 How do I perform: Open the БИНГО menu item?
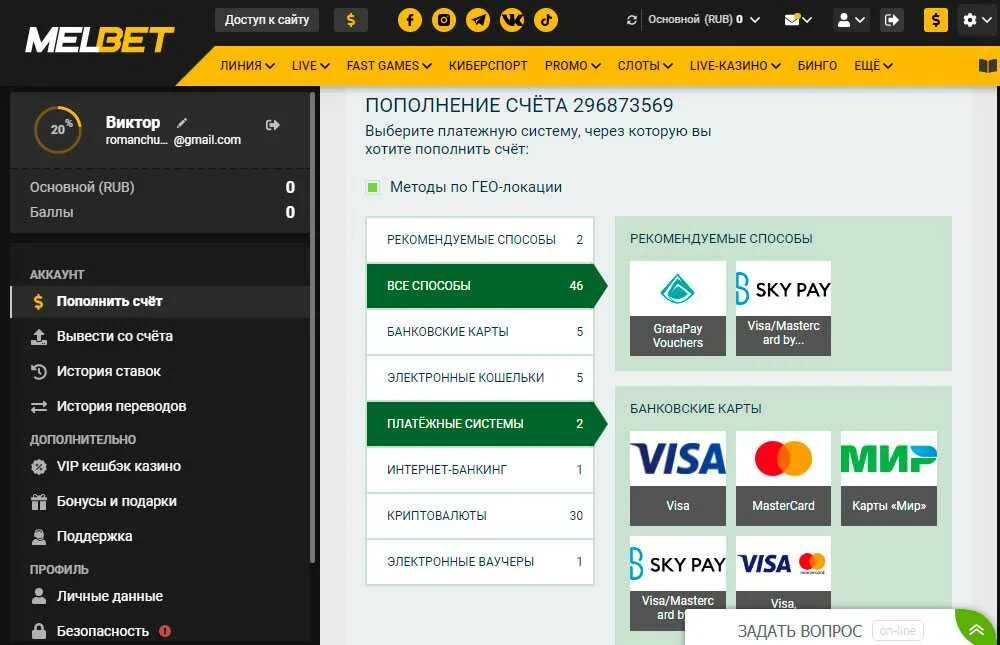click(x=817, y=66)
